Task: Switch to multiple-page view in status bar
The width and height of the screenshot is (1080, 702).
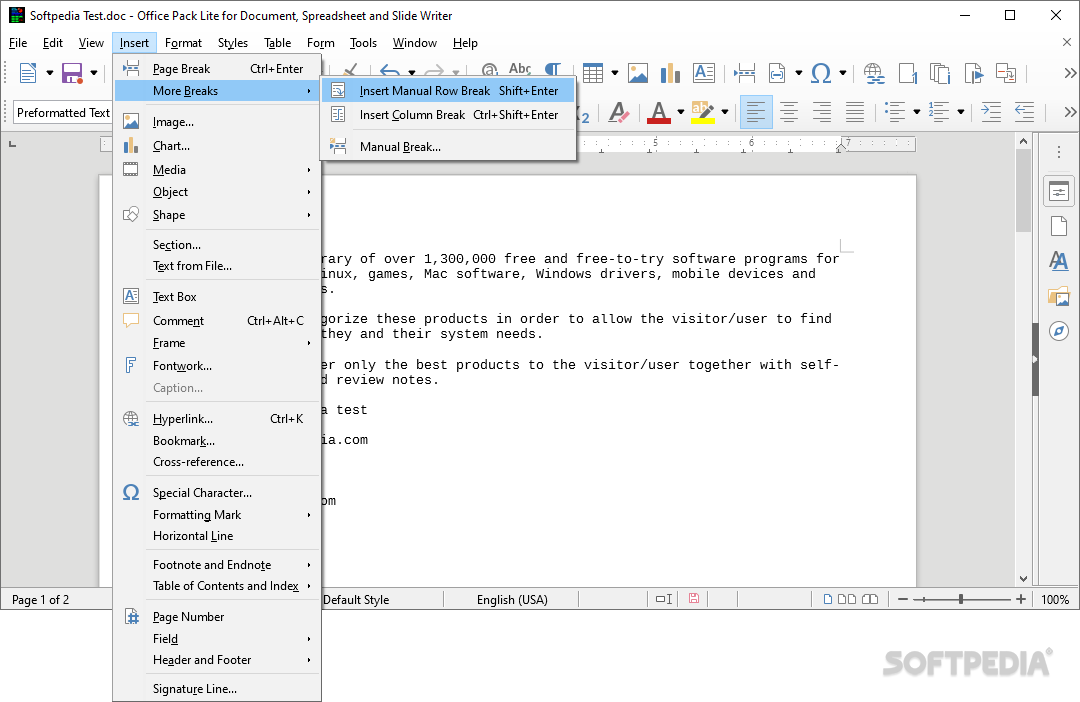Action: point(847,599)
